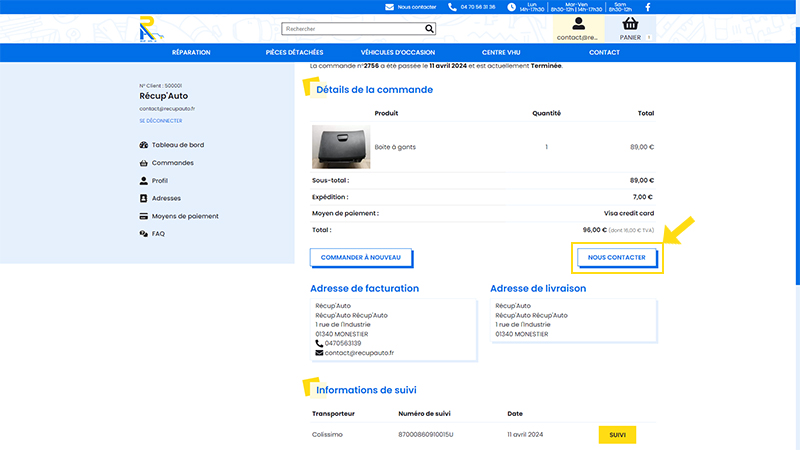Click the Se déconnecter link

click(161, 121)
